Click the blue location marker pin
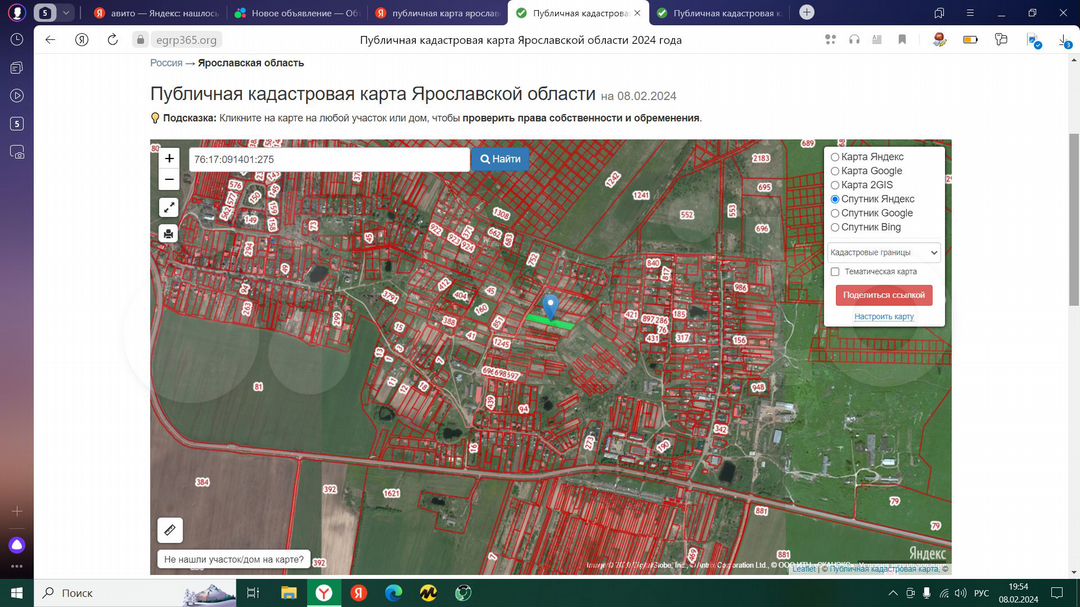1080x607 pixels. click(549, 305)
